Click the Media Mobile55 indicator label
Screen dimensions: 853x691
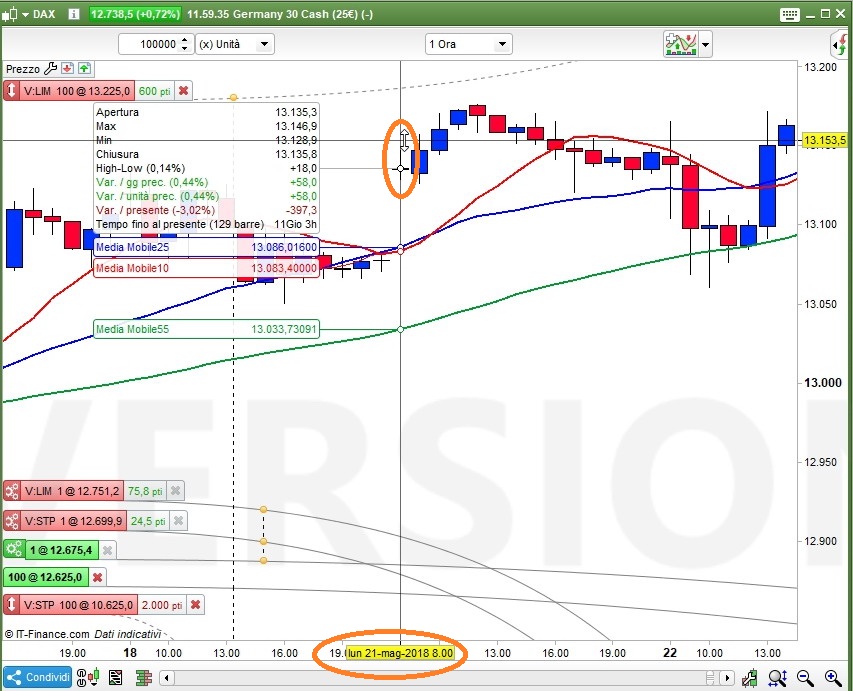[x=206, y=329]
